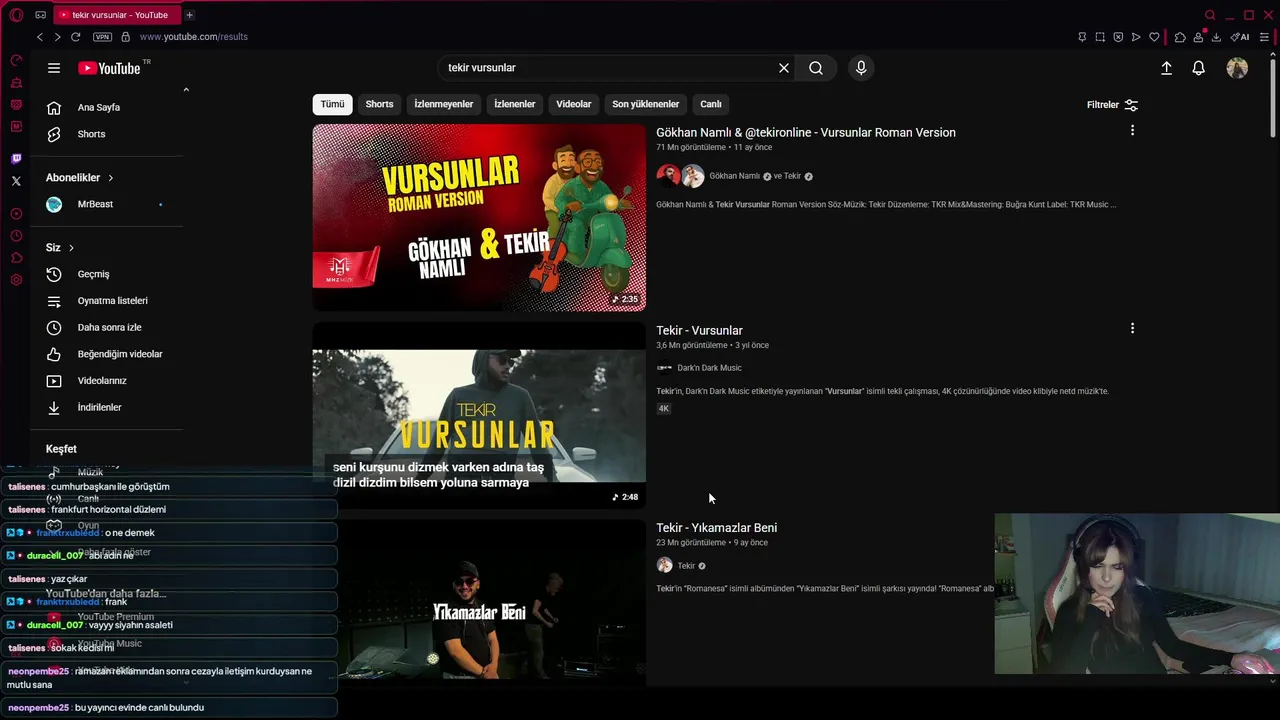Open the Opera sidebar player icon
The height and width of the screenshot is (720, 1280).
(16, 214)
